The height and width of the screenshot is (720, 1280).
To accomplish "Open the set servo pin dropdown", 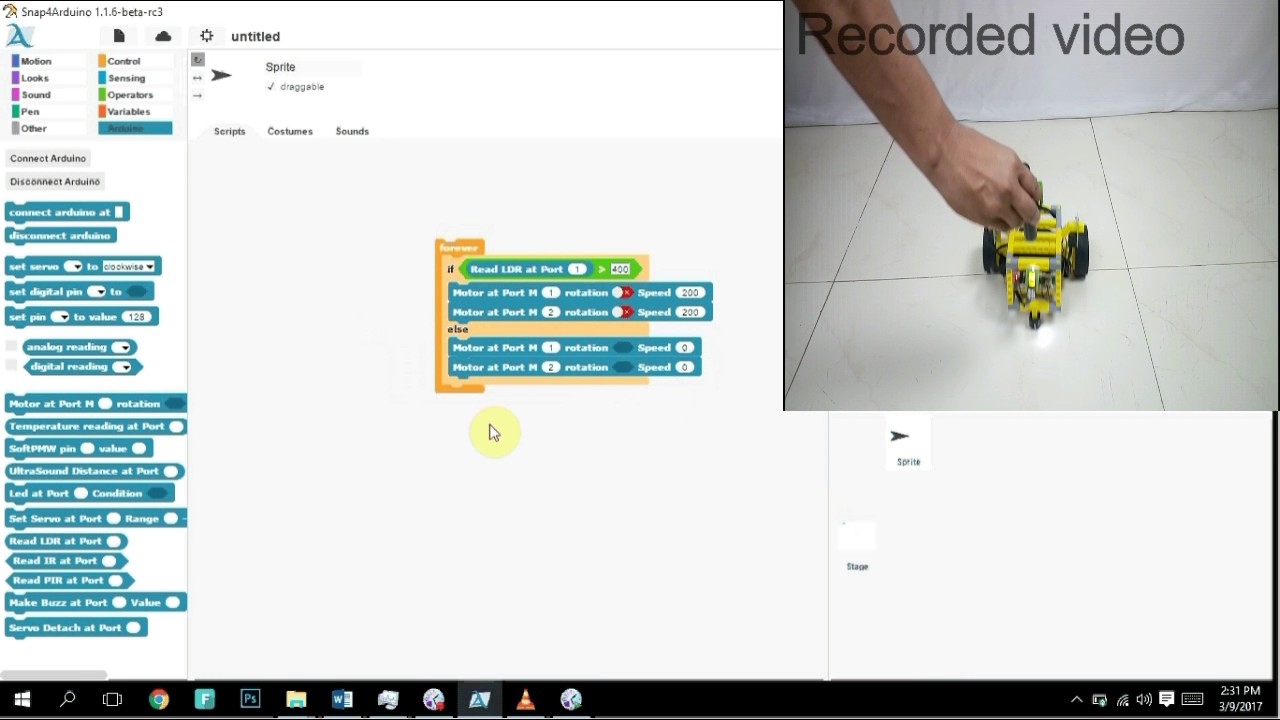I will coord(73,267).
